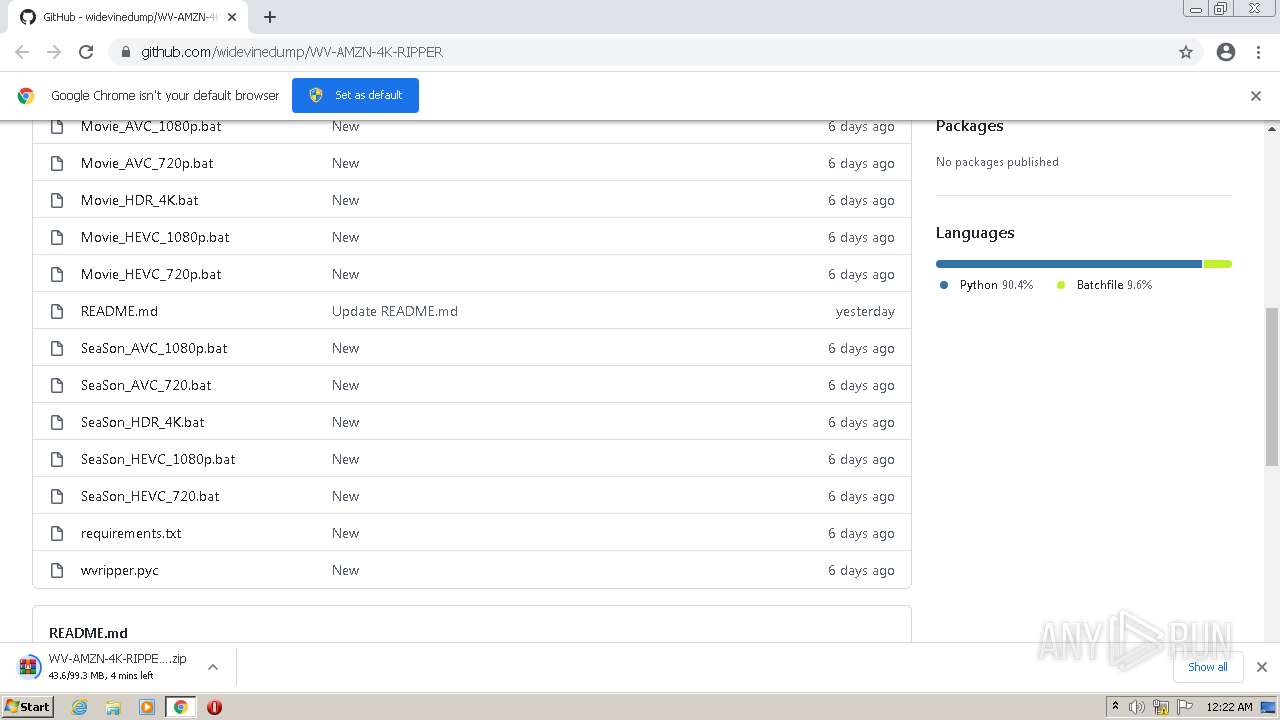Open new browser tab with plus

point(269,17)
